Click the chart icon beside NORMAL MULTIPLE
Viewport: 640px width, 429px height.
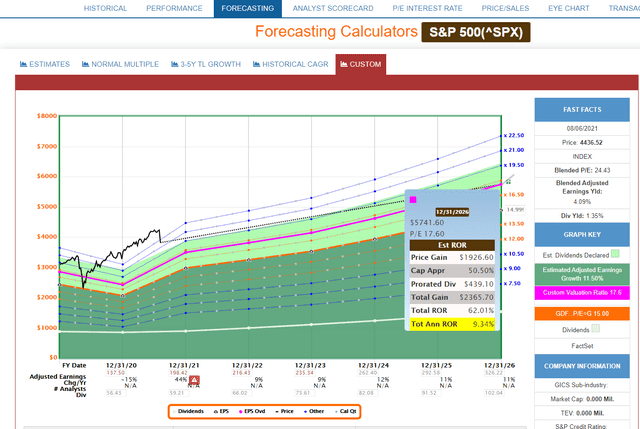(x=85, y=64)
